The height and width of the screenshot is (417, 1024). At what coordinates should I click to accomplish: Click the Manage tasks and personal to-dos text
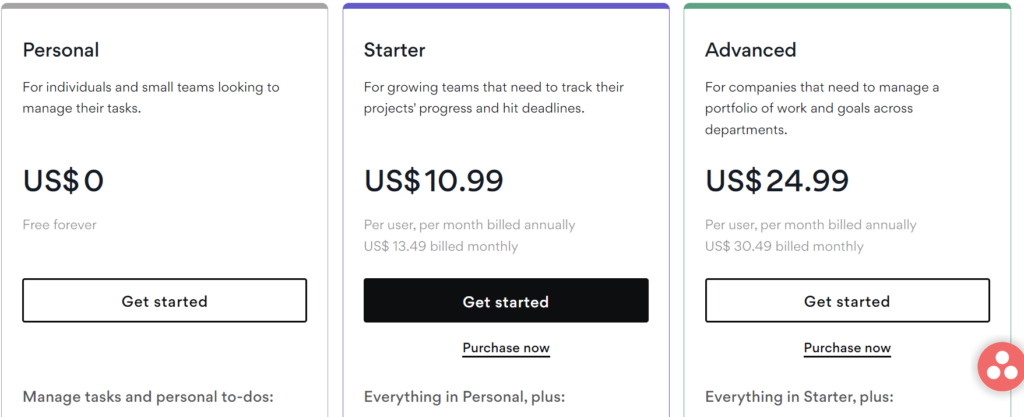click(148, 397)
